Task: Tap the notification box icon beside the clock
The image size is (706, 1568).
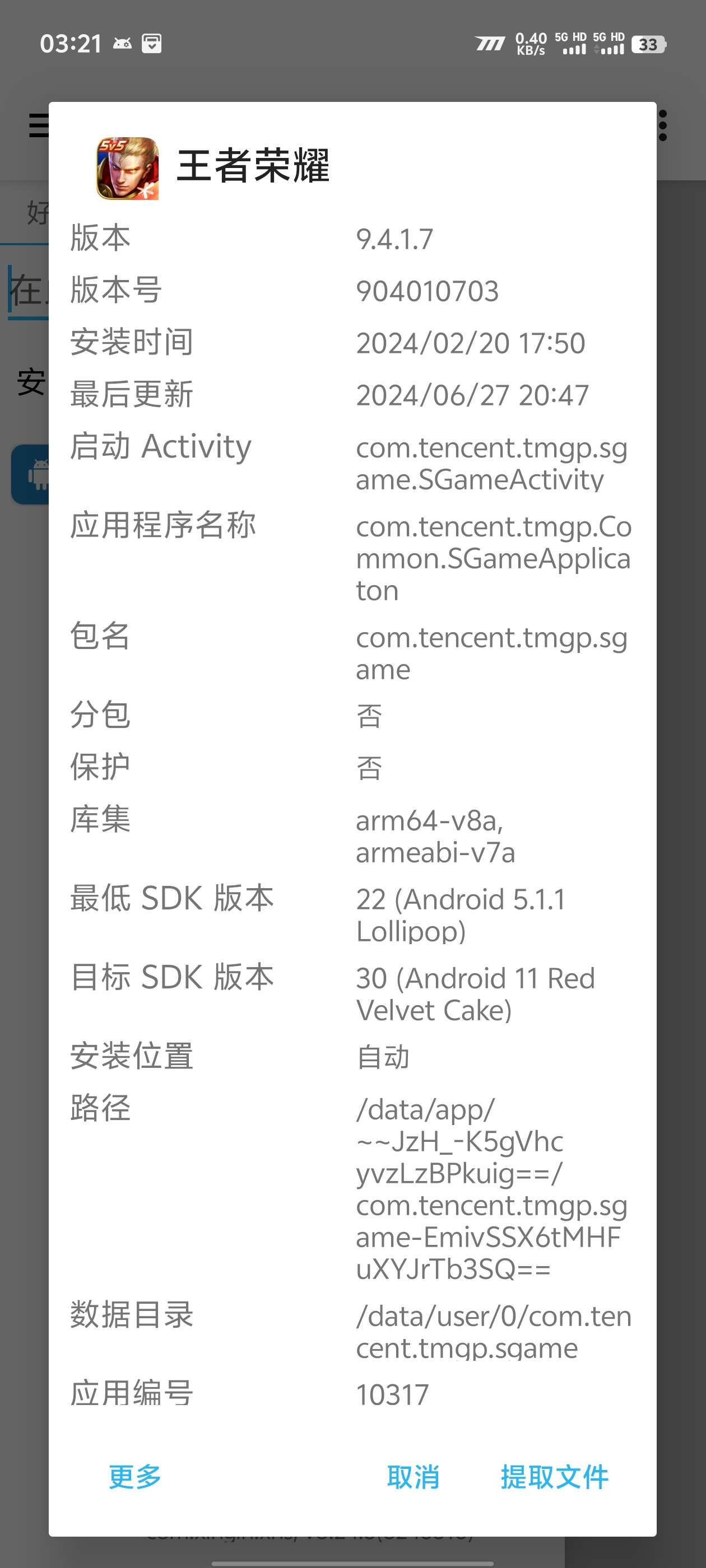Action: point(152,44)
